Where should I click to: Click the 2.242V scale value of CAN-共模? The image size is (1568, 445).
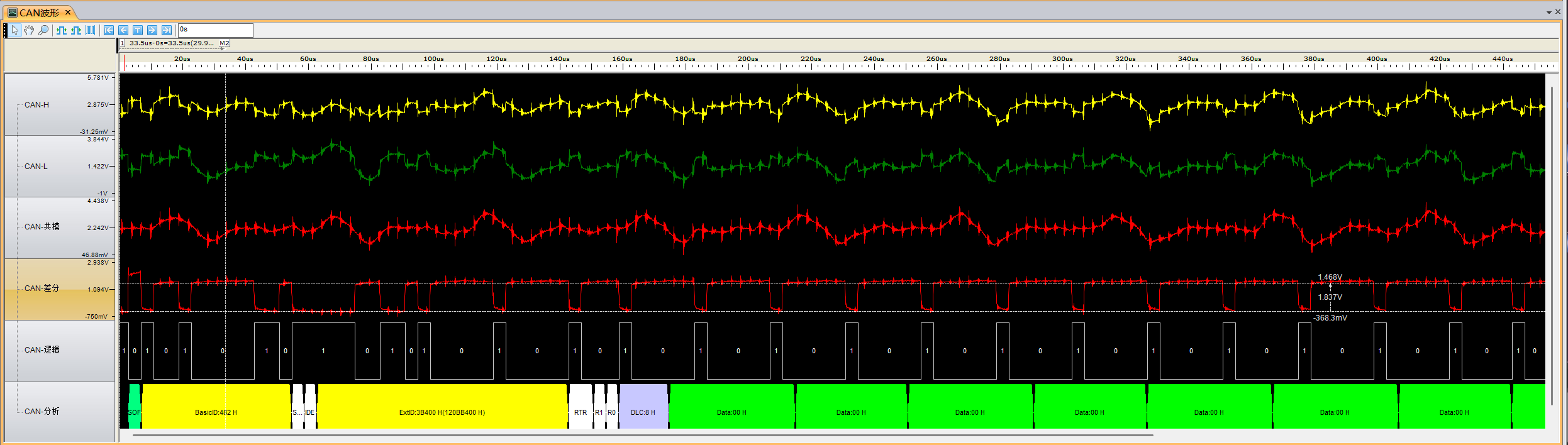[x=97, y=228]
